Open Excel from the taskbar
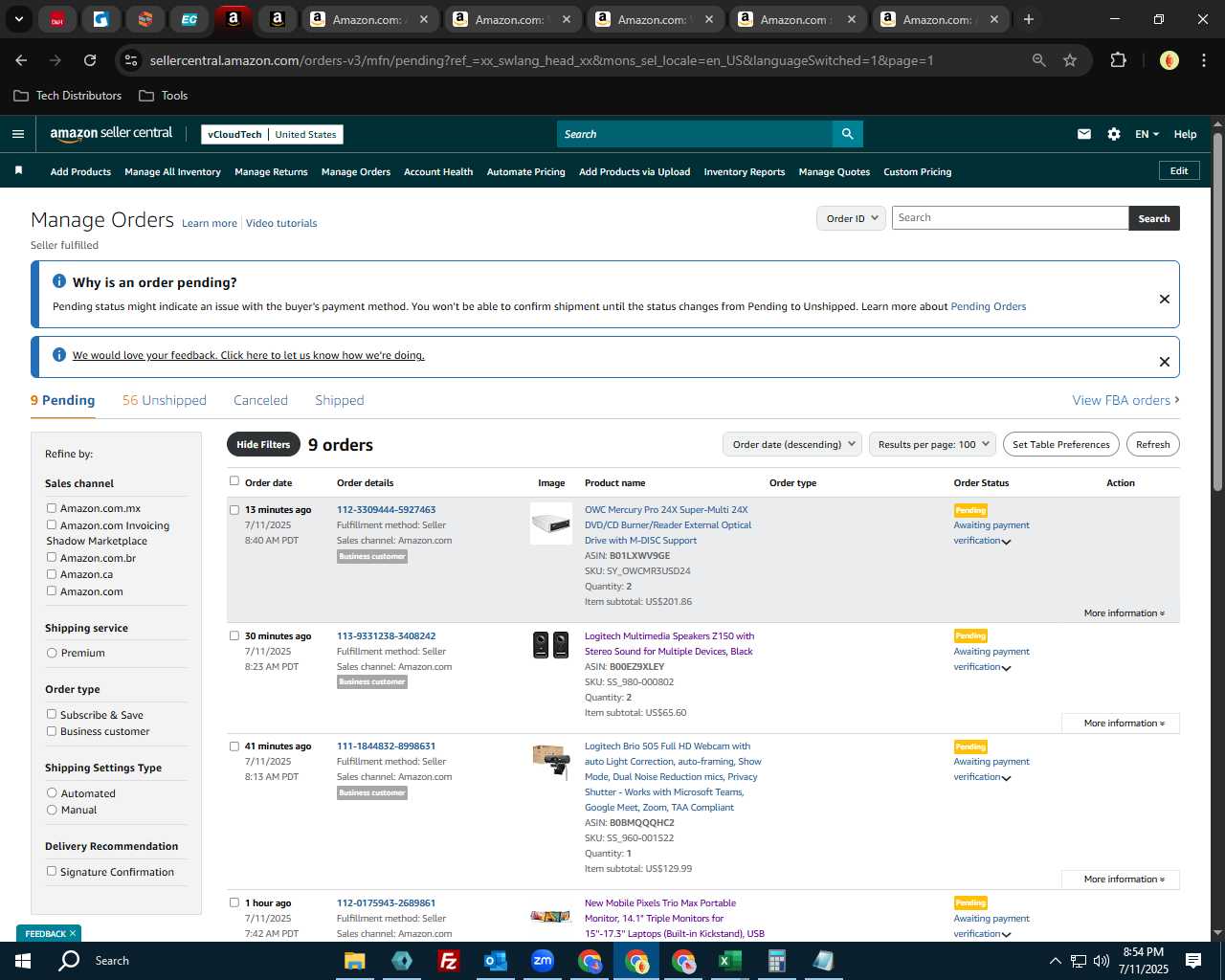The width and height of the screenshot is (1225, 980). pyautogui.click(x=729, y=961)
